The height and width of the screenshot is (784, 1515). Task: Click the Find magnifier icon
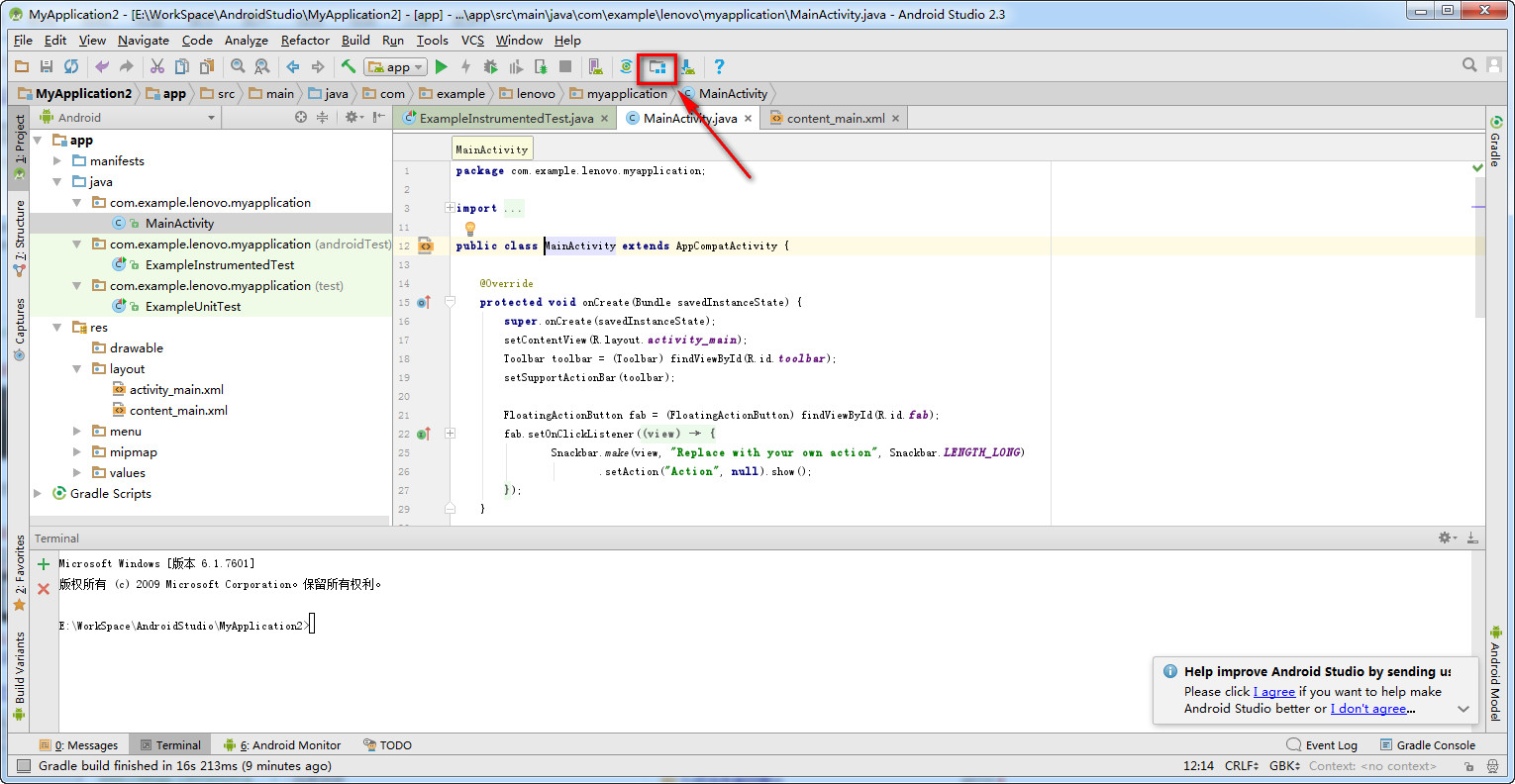[238, 66]
